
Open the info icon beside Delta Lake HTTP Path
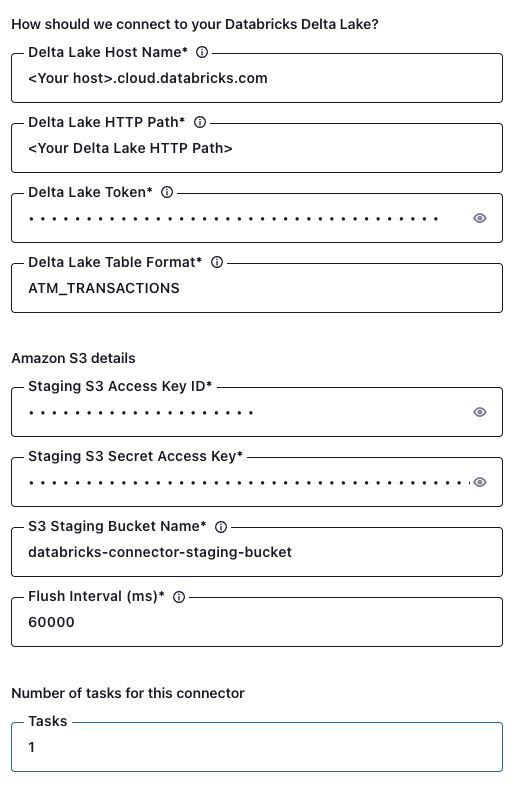pos(200,123)
